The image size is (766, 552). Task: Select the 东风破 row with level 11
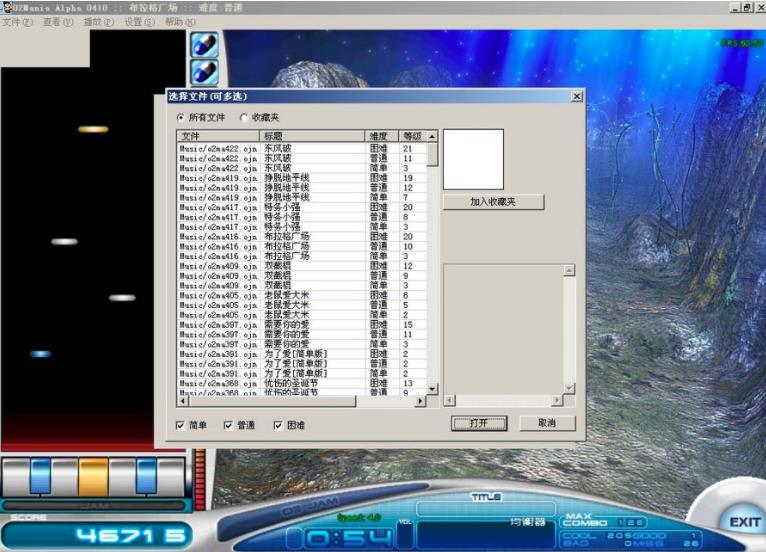[x=302, y=158]
